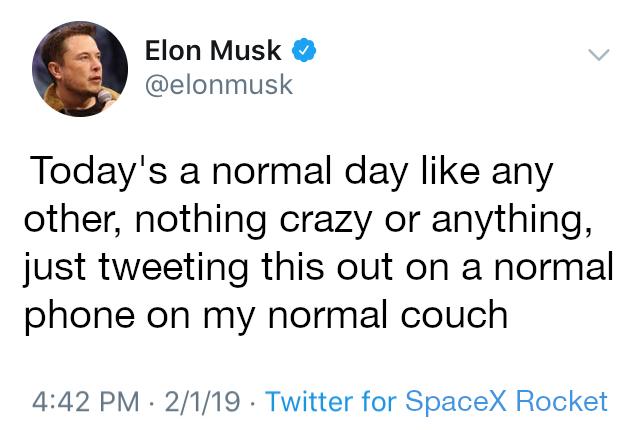Image resolution: width=640 pixels, height=430 pixels.
Task: Click the tweet line 'other, nothing crazy or anything,'
Action: coord(308,220)
